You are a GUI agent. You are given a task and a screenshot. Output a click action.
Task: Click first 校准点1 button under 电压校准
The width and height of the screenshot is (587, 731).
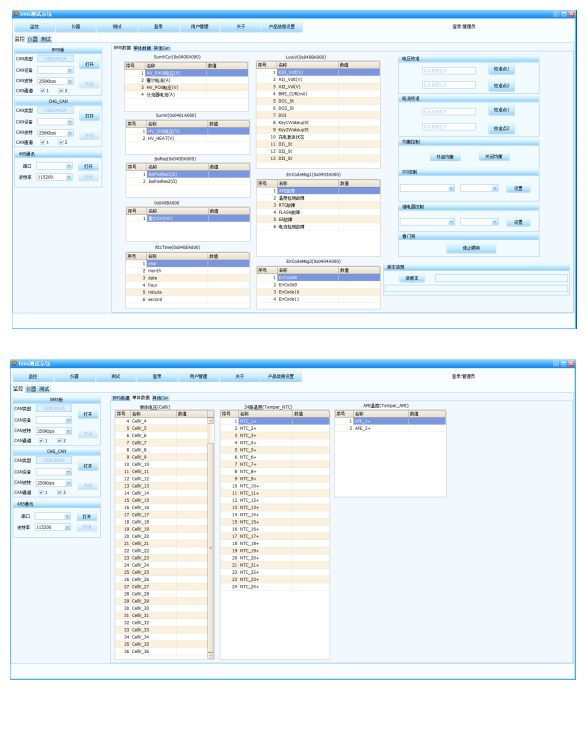tap(502, 69)
